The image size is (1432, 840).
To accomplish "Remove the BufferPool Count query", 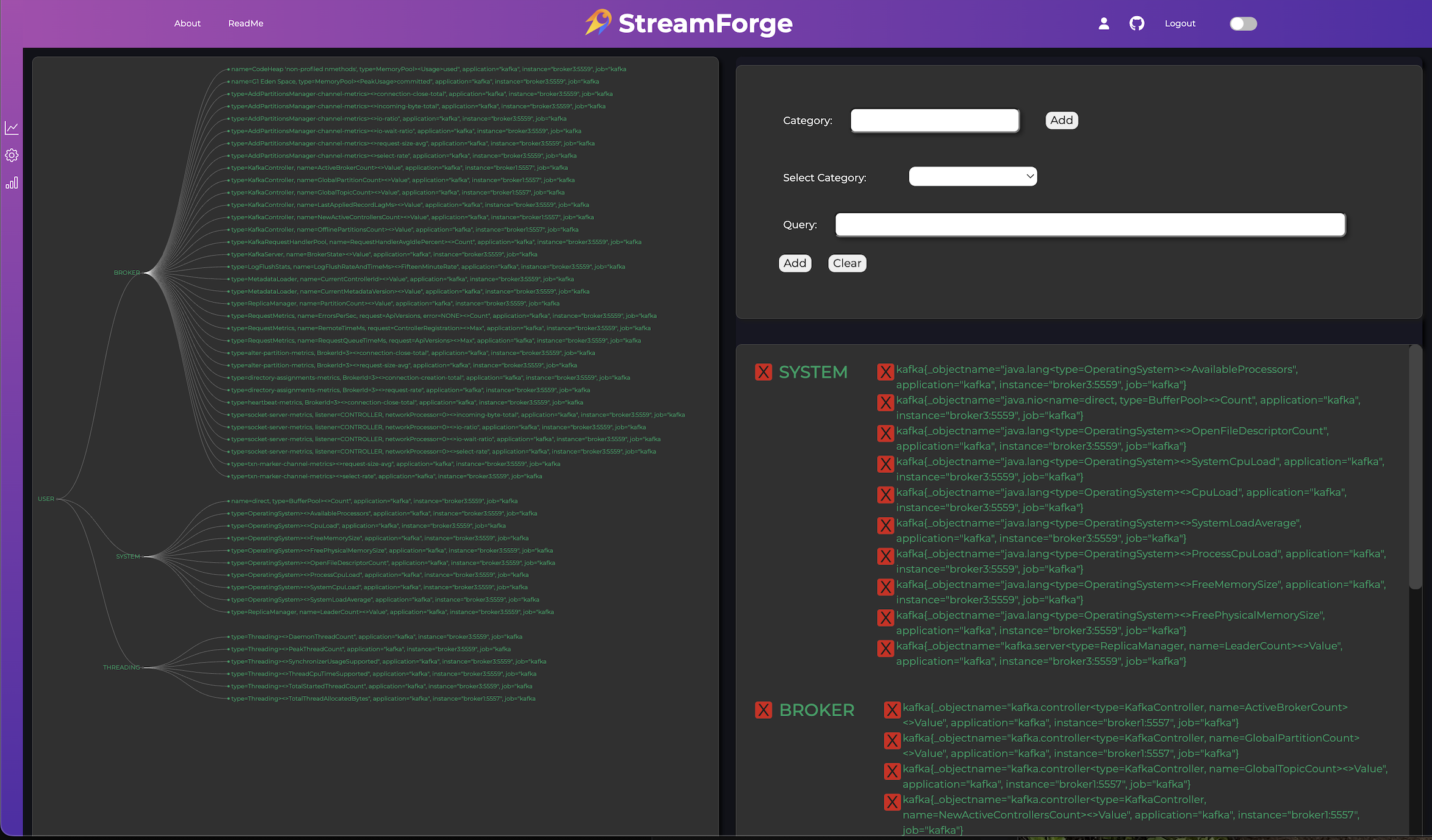I will click(x=886, y=402).
